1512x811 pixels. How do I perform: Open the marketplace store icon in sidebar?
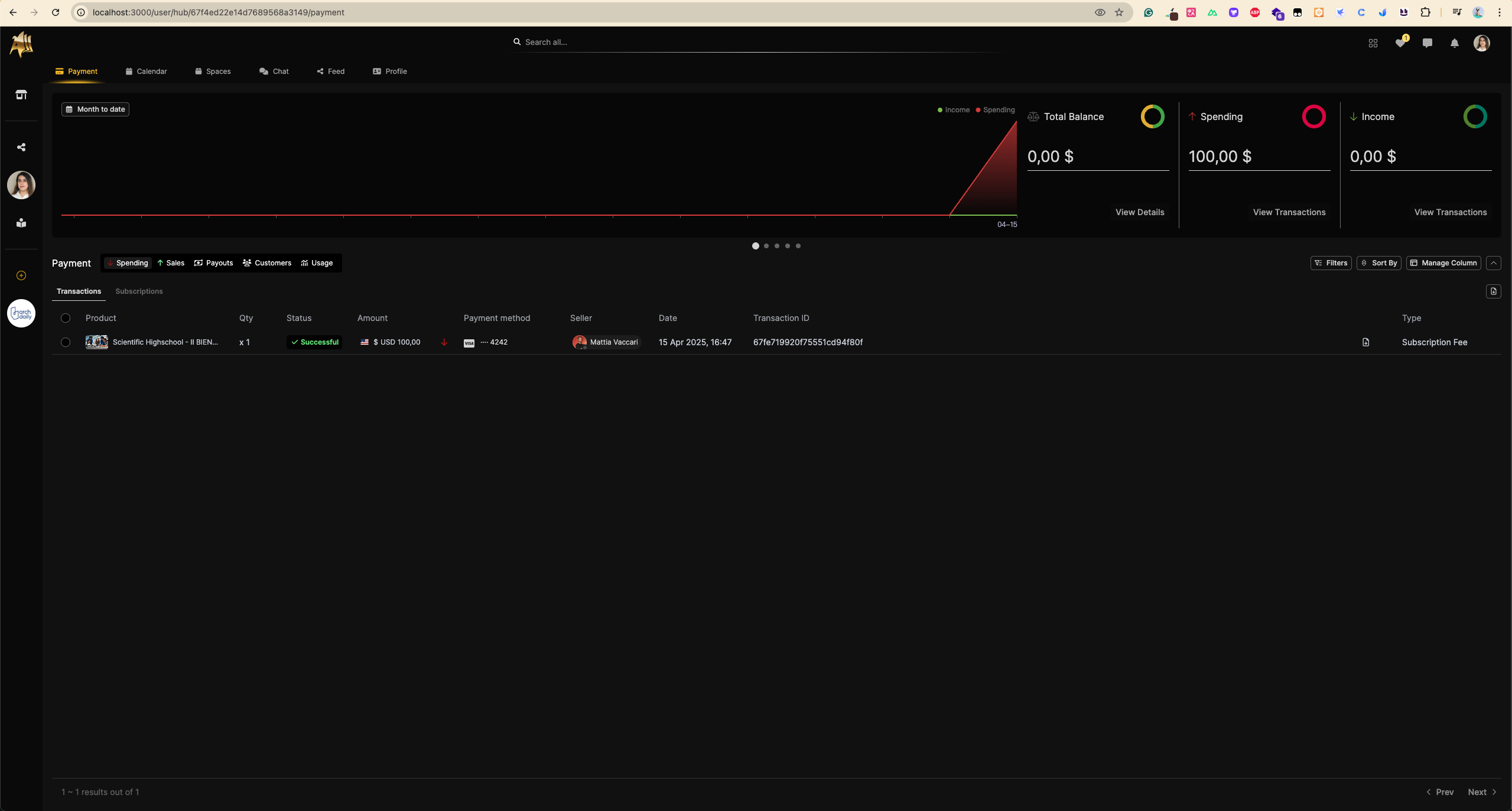pyautogui.click(x=21, y=95)
